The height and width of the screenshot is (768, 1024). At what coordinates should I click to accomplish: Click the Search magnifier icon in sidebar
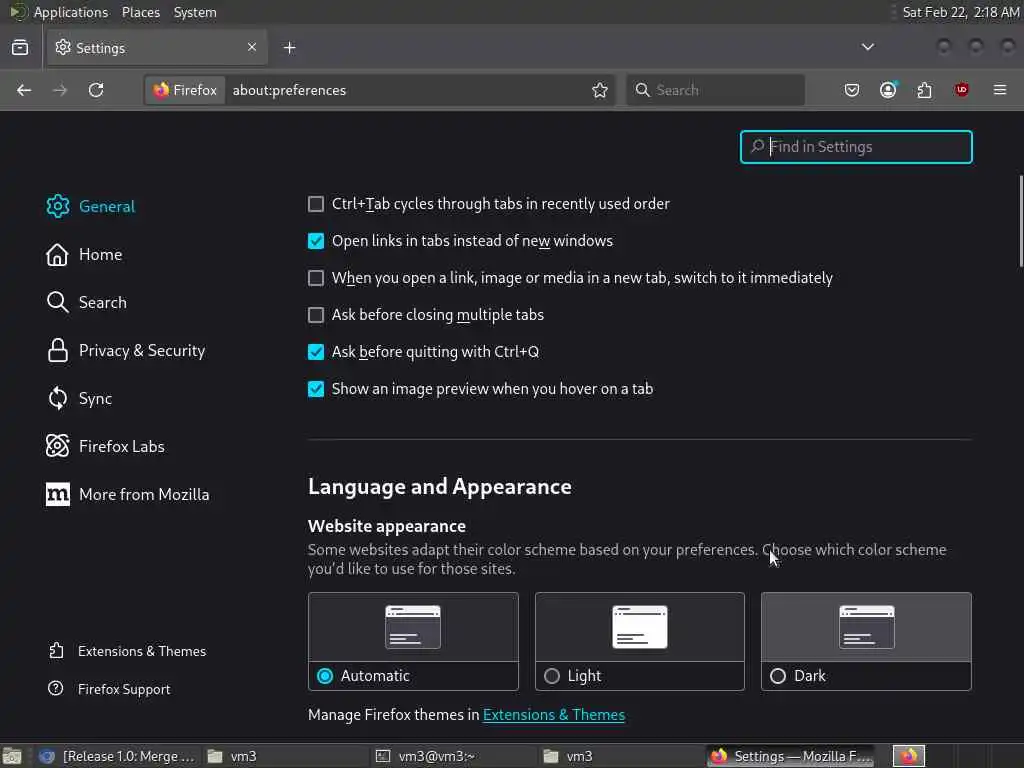tap(57, 302)
